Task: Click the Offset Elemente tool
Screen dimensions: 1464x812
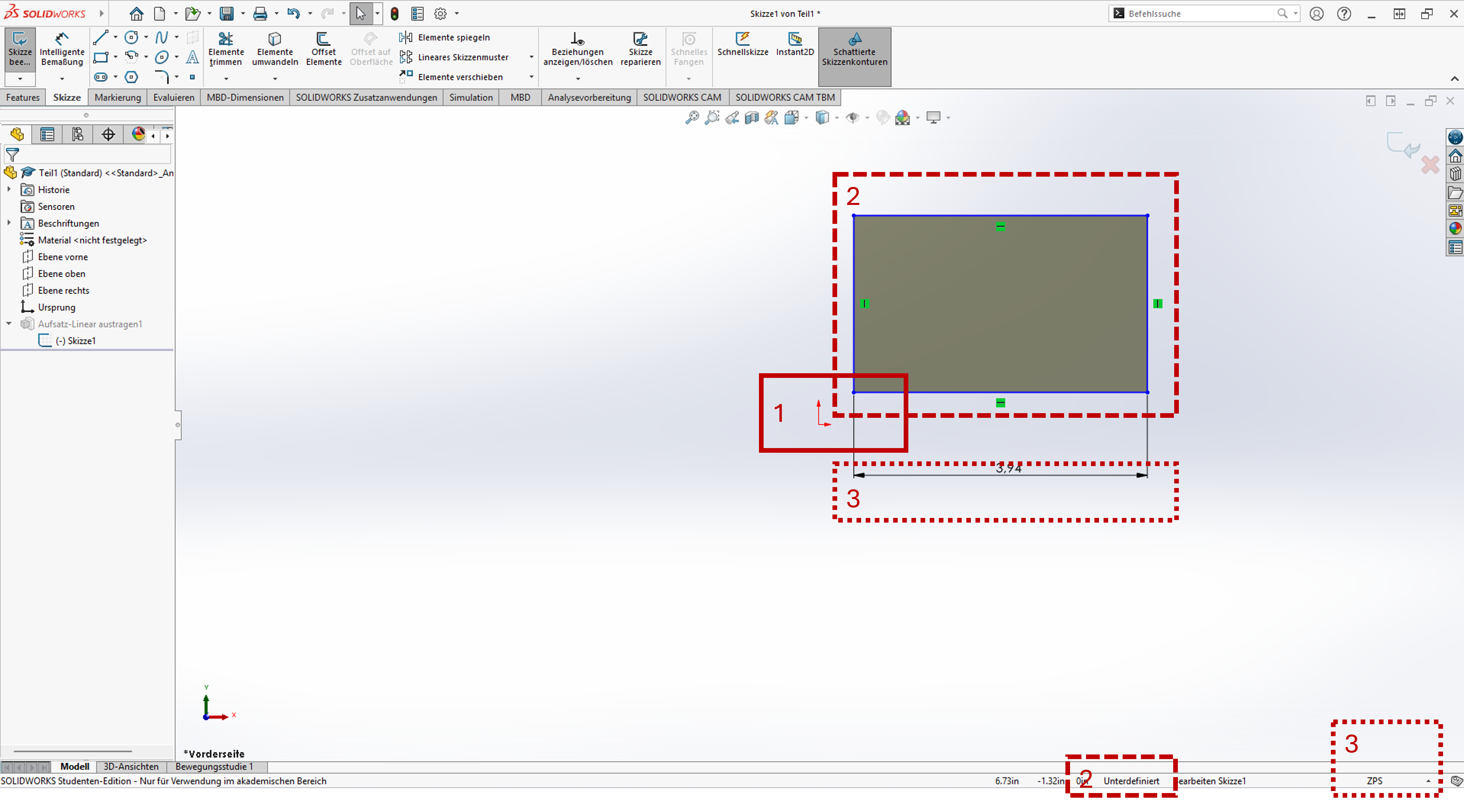Action: tap(323, 49)
